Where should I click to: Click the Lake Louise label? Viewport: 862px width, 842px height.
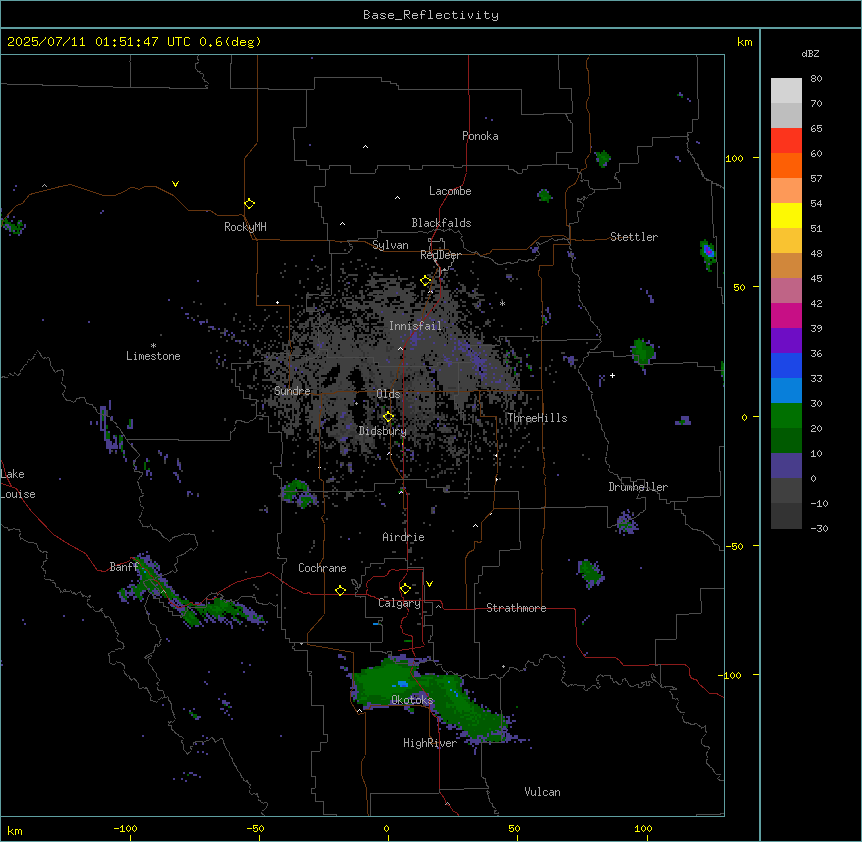(x=18, y=484)
